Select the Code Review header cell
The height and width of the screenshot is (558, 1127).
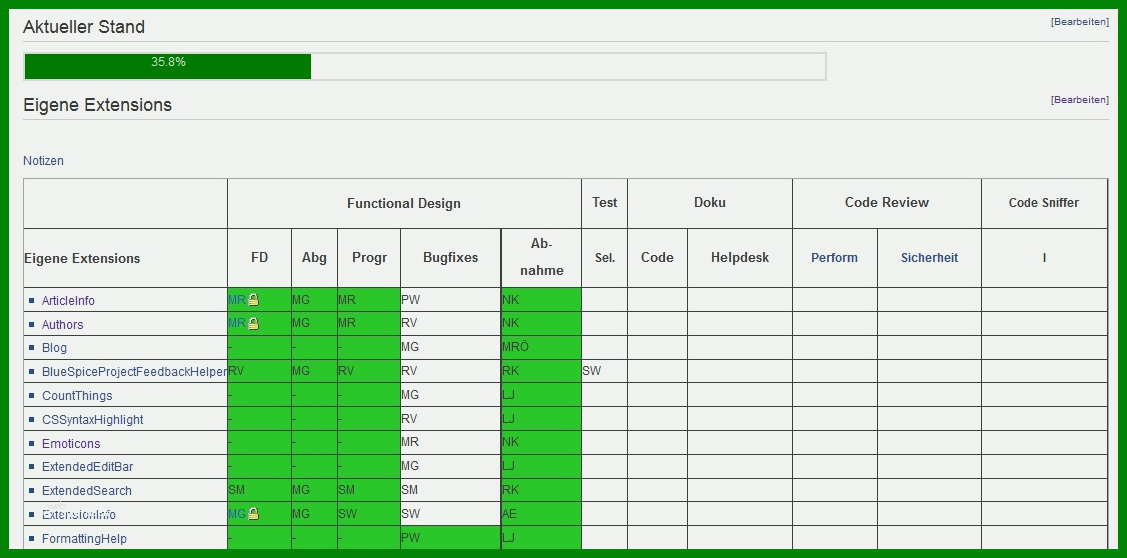(x=887, y=203)
